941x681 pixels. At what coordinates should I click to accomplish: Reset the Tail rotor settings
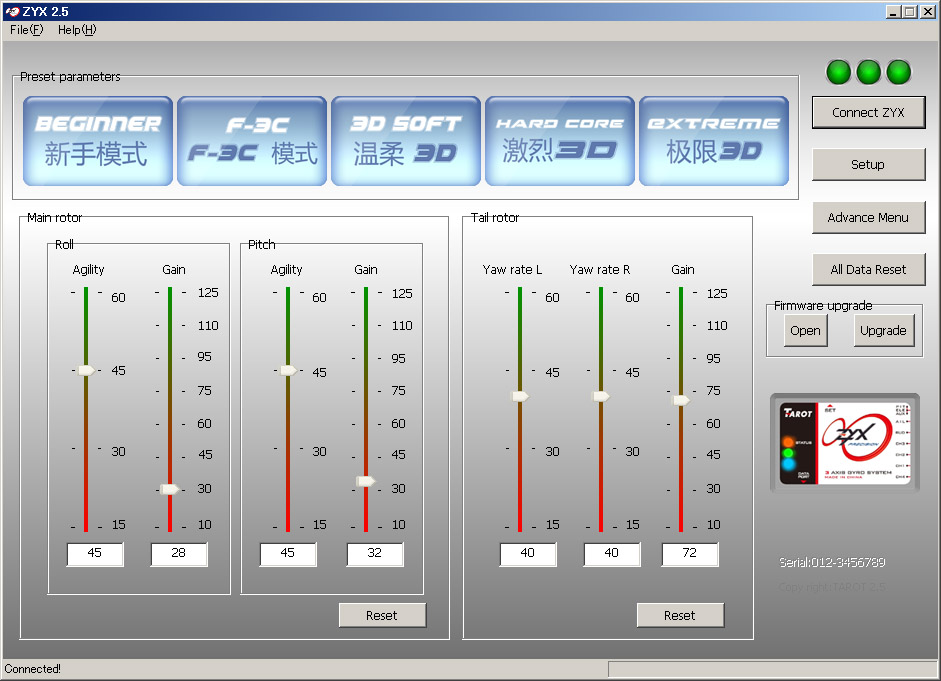pyautogui.click(x=680, y=616)
